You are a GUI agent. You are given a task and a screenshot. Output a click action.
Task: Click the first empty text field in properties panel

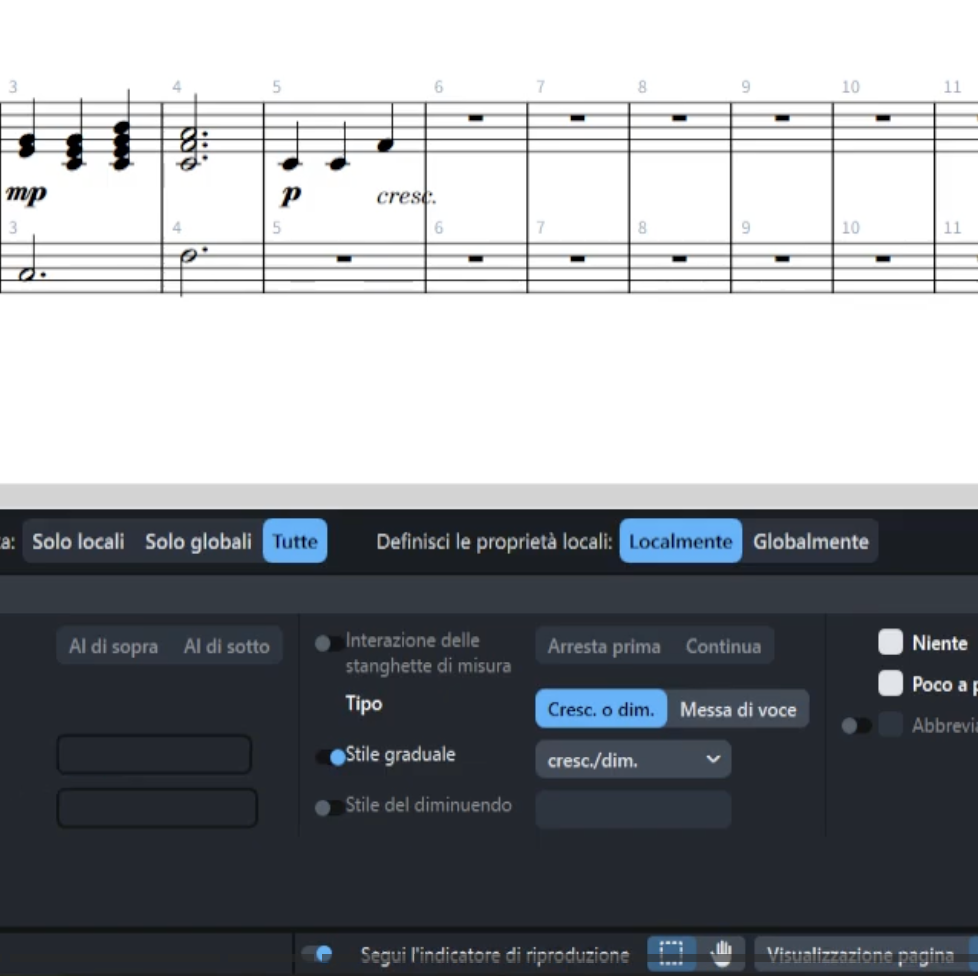[x=154, y=754]
